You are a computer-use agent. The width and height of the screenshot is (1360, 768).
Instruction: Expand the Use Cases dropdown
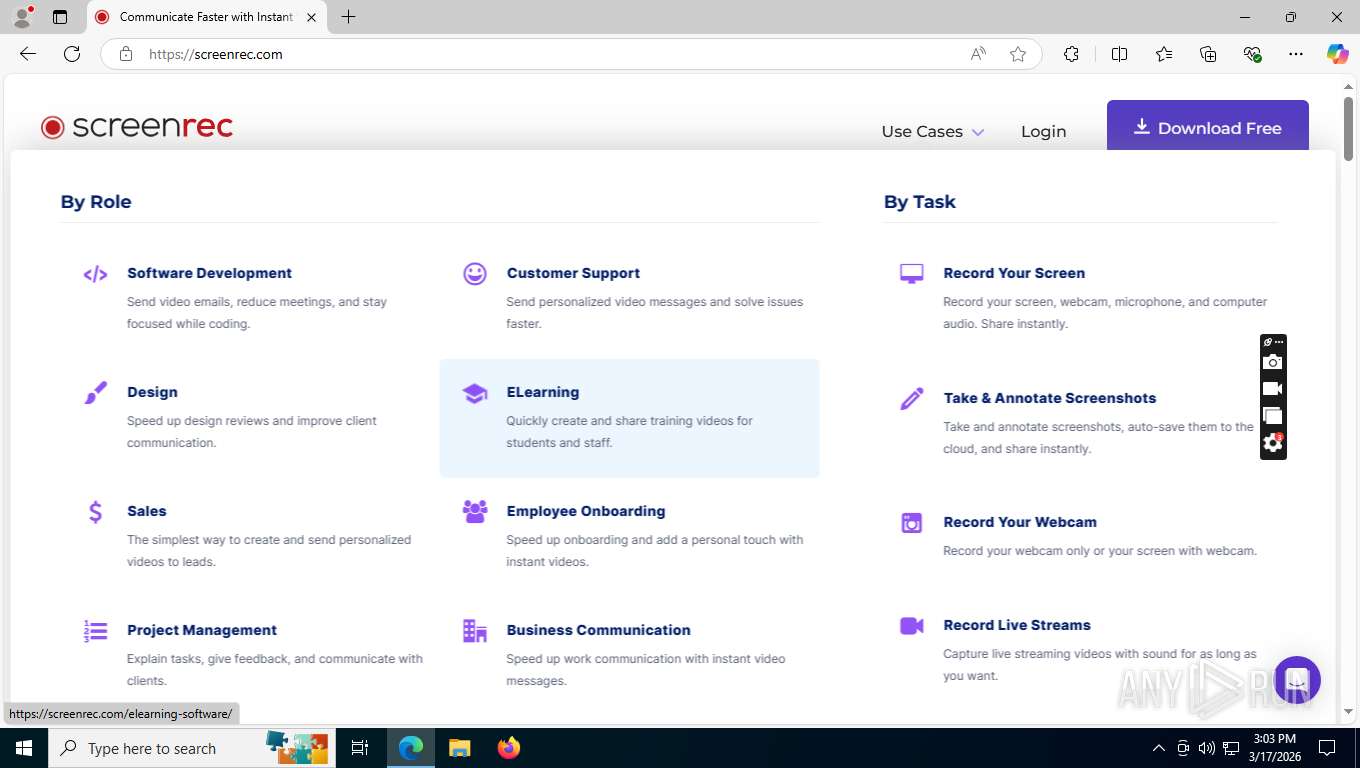click(932, 131)
